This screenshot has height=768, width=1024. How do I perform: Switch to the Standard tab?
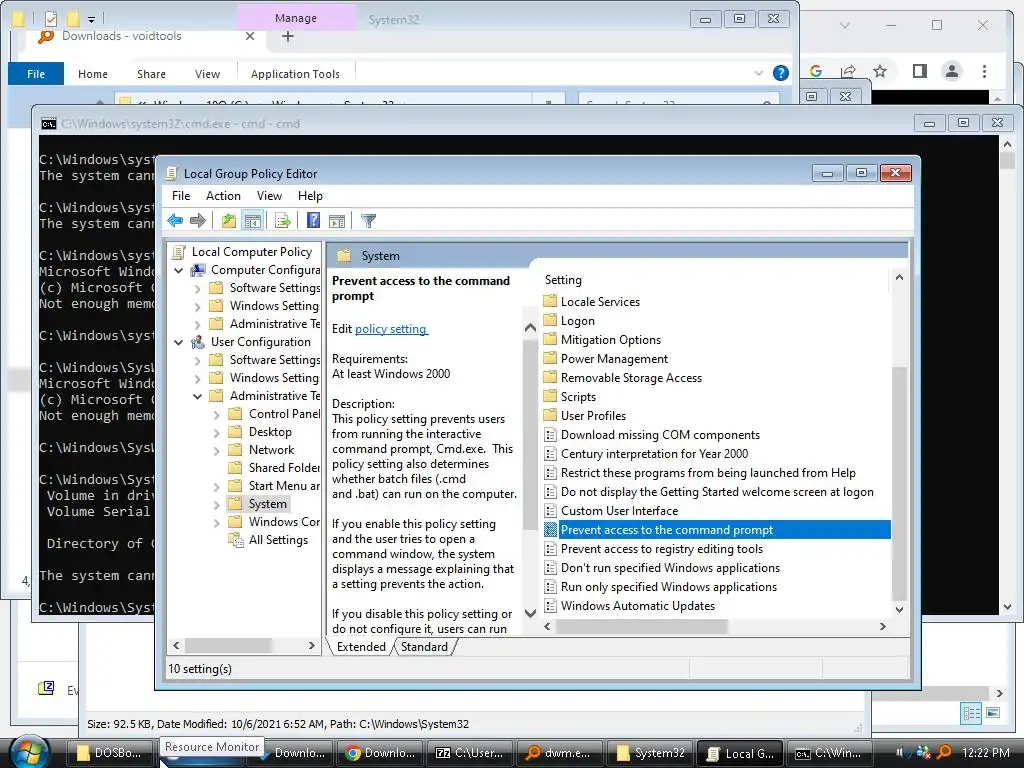pyautogui.click(x=424, y=647)
